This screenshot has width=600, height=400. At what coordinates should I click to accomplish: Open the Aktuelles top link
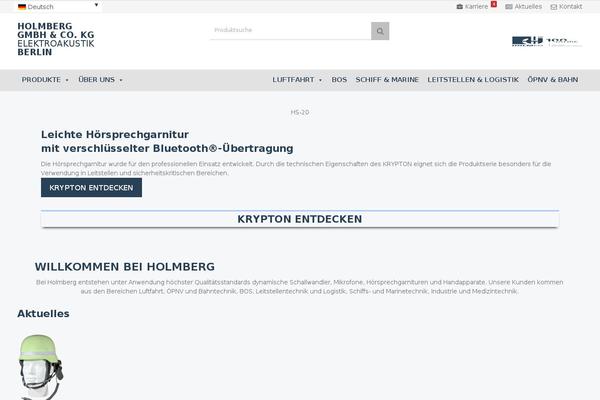pos(523,7)
